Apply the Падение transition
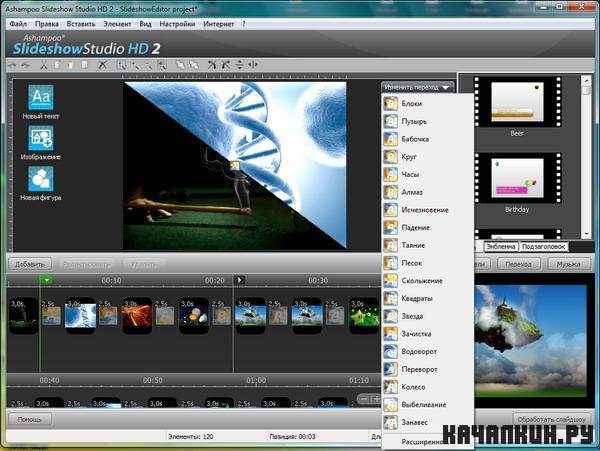This screenshot has width=600, height=451. (x=428, y=228)
